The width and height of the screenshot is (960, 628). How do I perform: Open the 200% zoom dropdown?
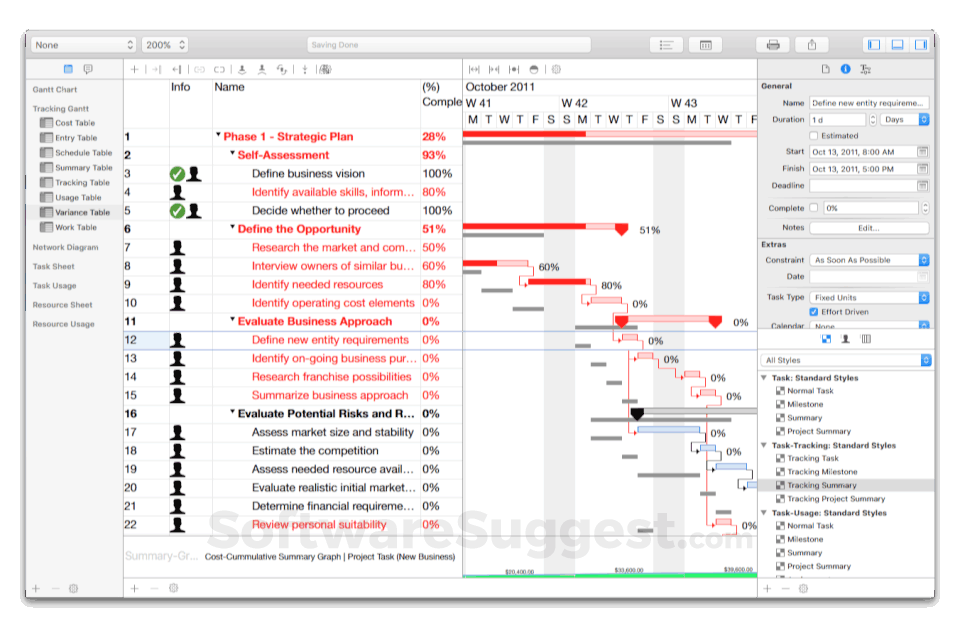pyautogui.click(x=165, y=45)
